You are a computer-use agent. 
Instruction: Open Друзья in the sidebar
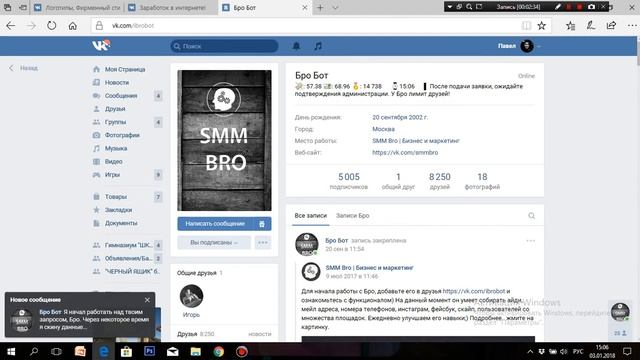[115, 109]
